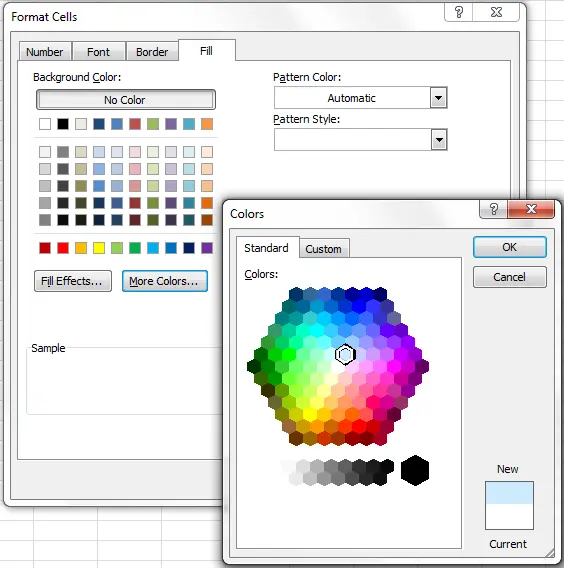Image resolution: width=564 pixels, height=568 pixels.
Task: Switch to the Font tab
Action: tap(99, 52)
